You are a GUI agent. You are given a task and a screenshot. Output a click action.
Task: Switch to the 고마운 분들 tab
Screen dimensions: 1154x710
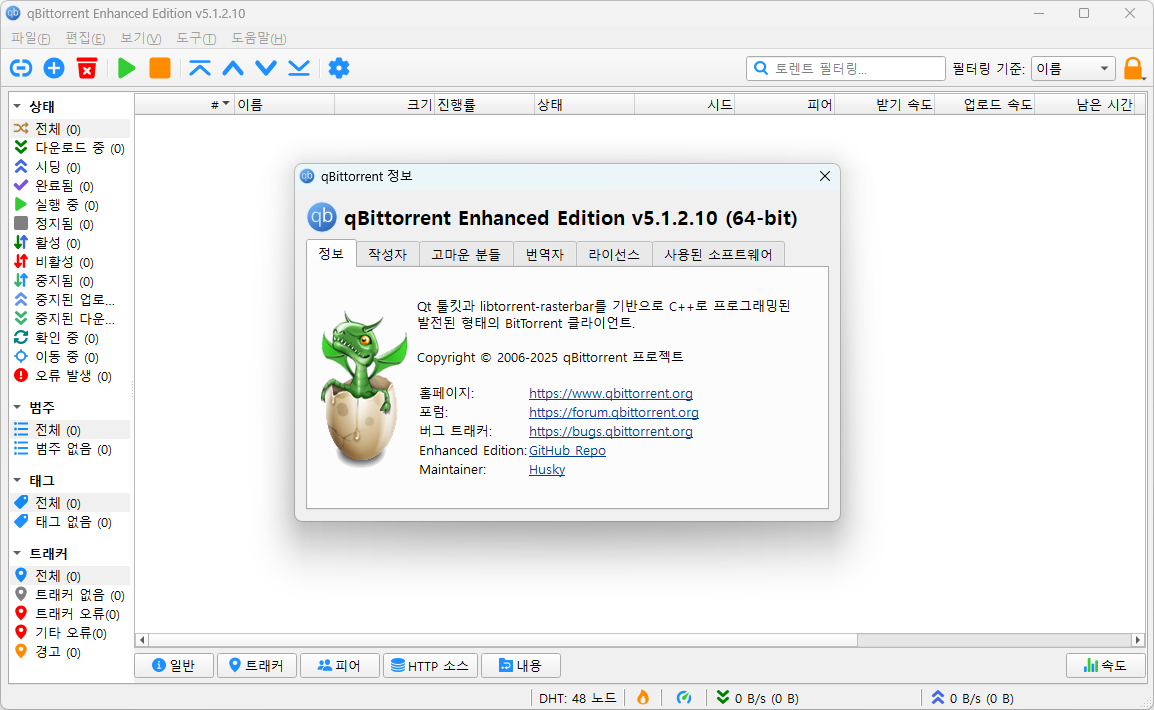click(466, 254)
